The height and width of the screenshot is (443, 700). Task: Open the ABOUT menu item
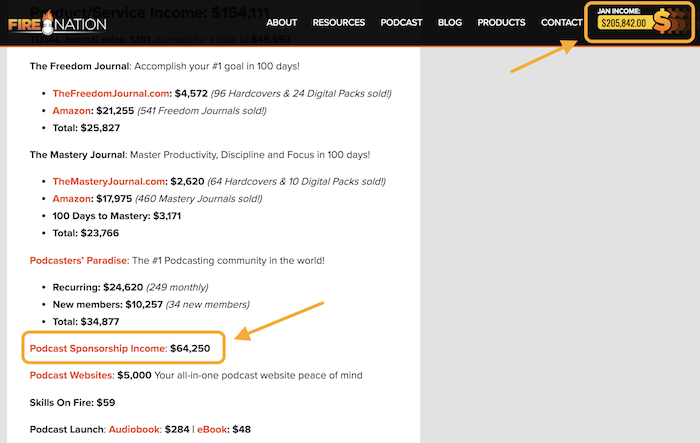[x=282, y=22]
